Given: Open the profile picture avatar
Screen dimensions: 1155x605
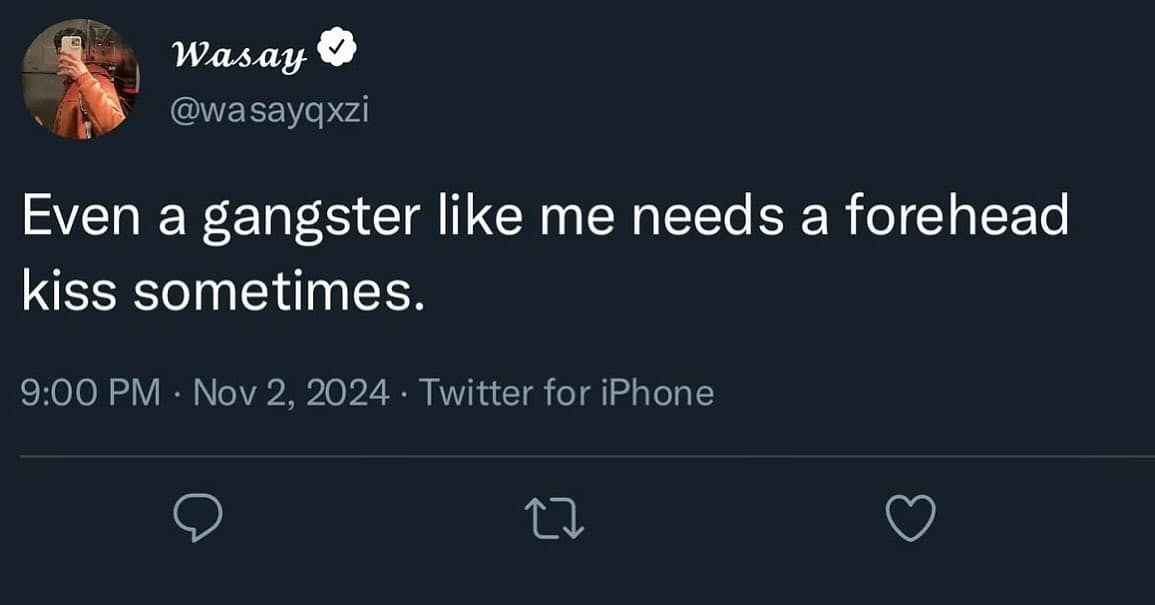Looking at the screenshot, I should pyautogui.click(x=80, y=80).
